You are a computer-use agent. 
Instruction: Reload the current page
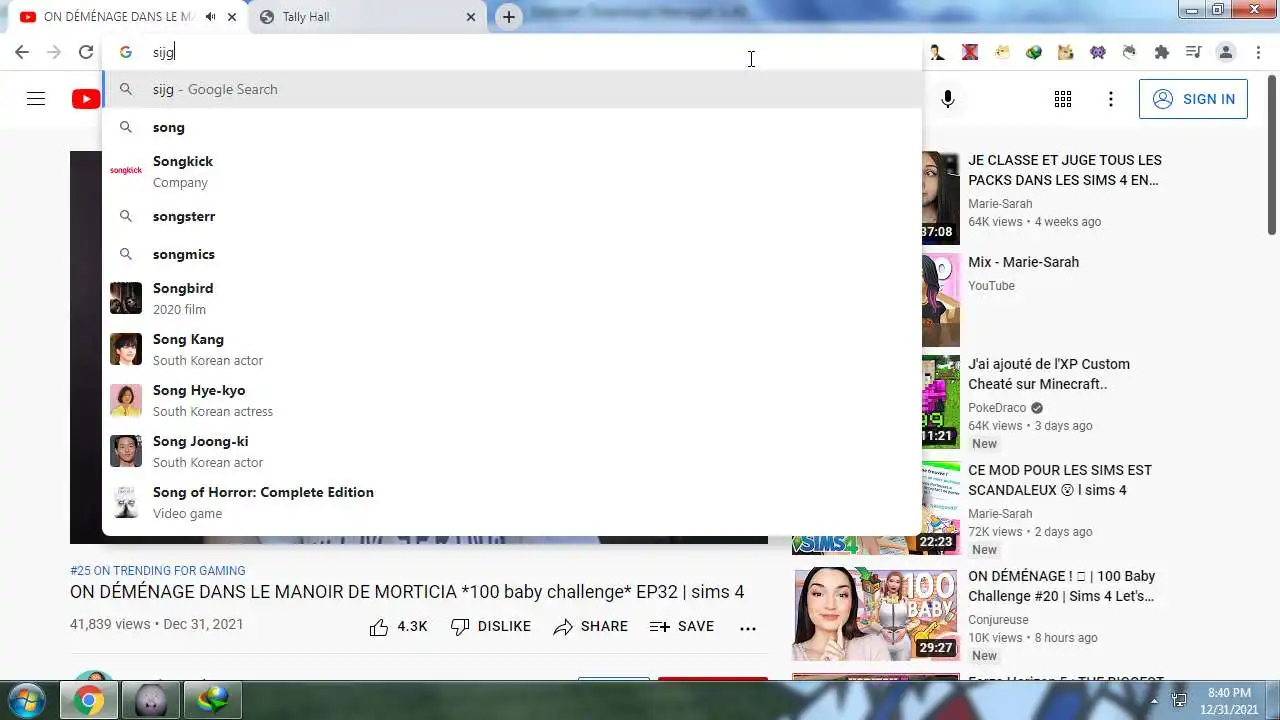(86, 52)
